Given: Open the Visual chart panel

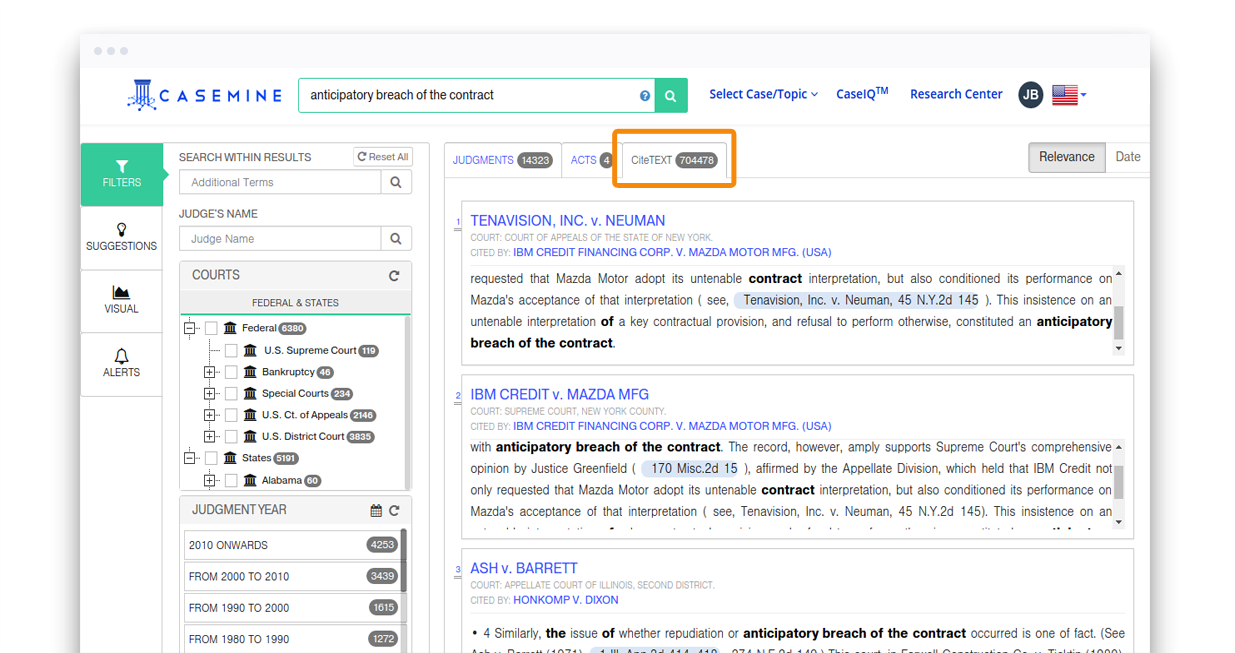Looking at the screenshot, I should click(122, 300).
